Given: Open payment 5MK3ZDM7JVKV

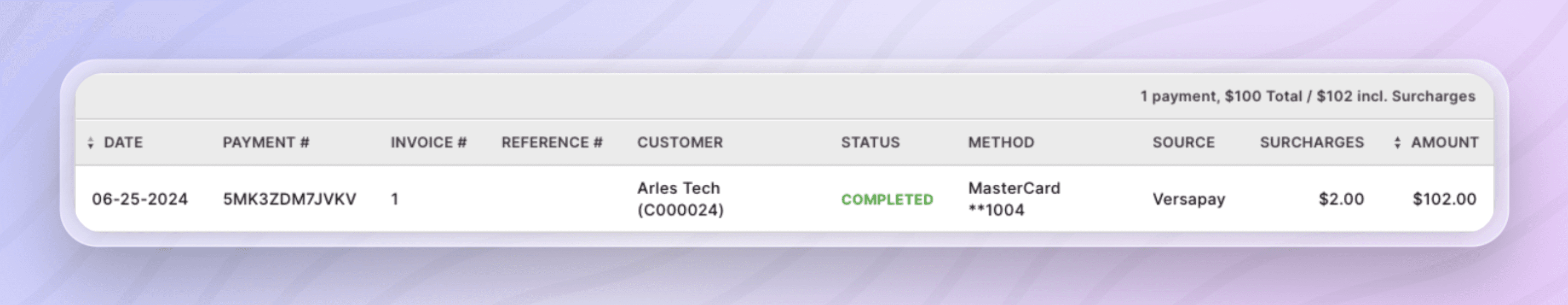Looking at the screenshot, I should [x=289, y=200].
